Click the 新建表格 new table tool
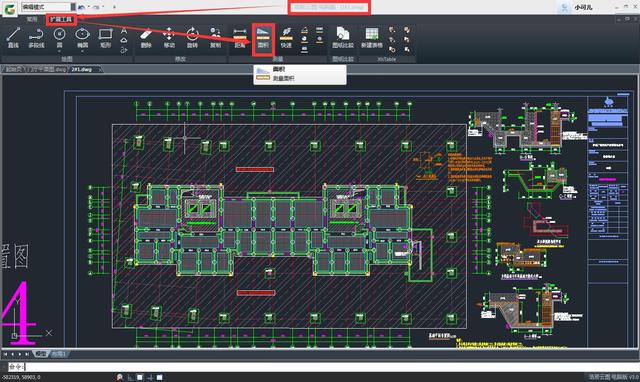 point(371,38)
